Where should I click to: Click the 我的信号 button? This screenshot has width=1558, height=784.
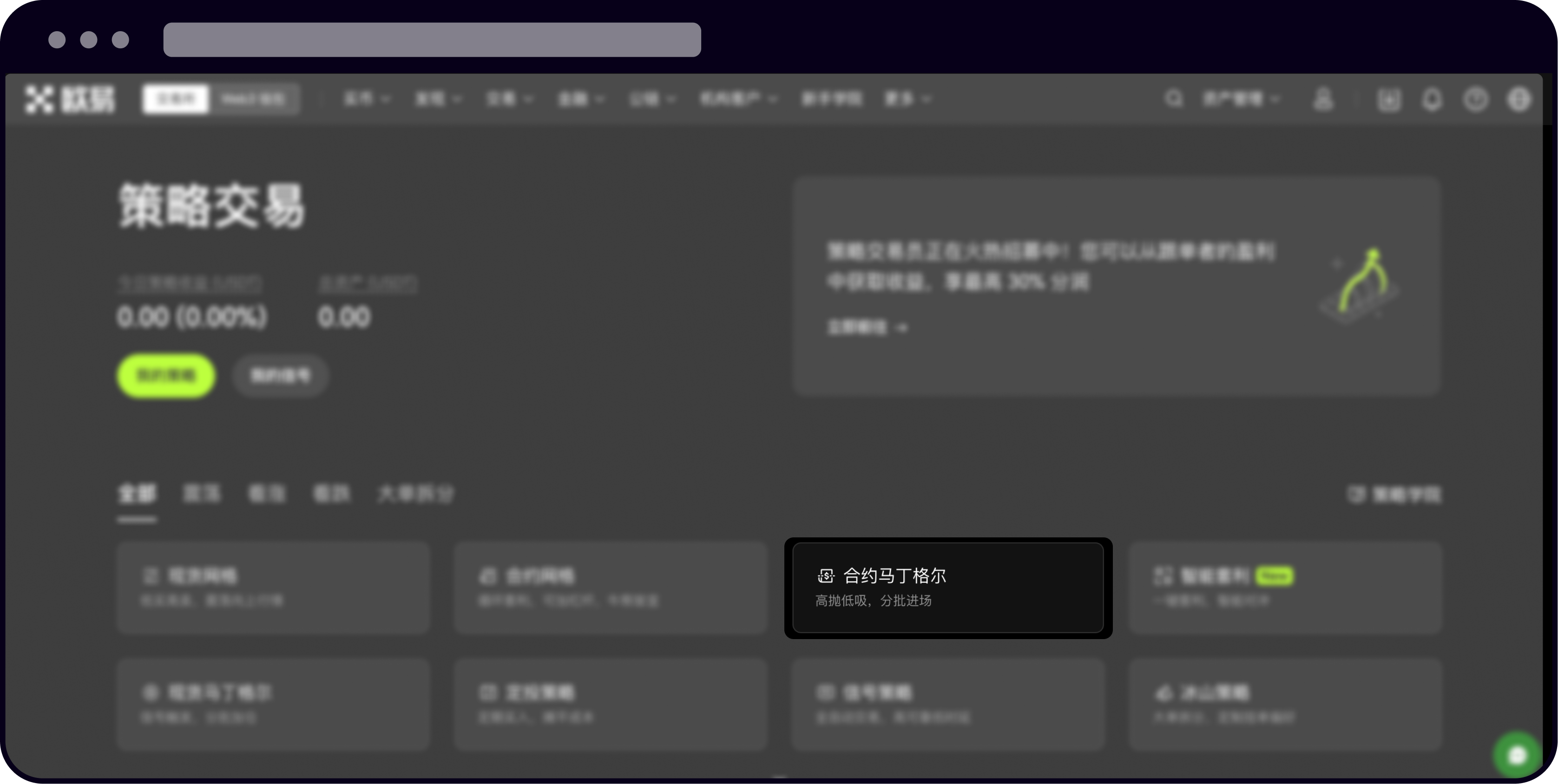[281, 375]
